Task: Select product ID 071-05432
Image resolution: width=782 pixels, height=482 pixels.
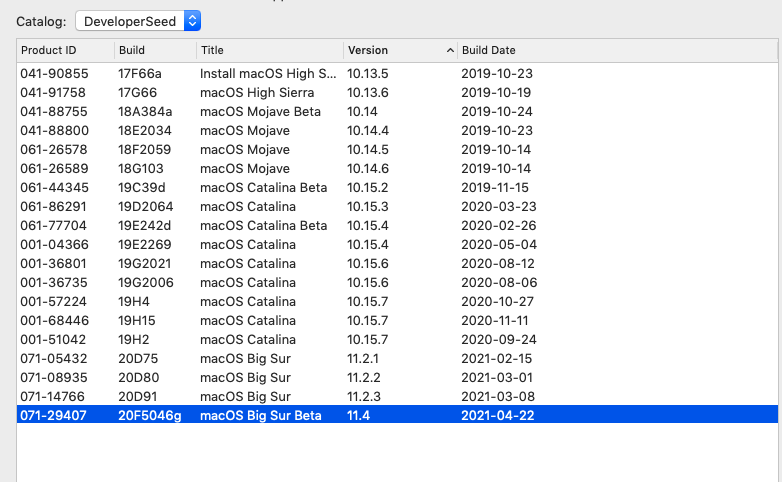Action: tap(54, 358)
